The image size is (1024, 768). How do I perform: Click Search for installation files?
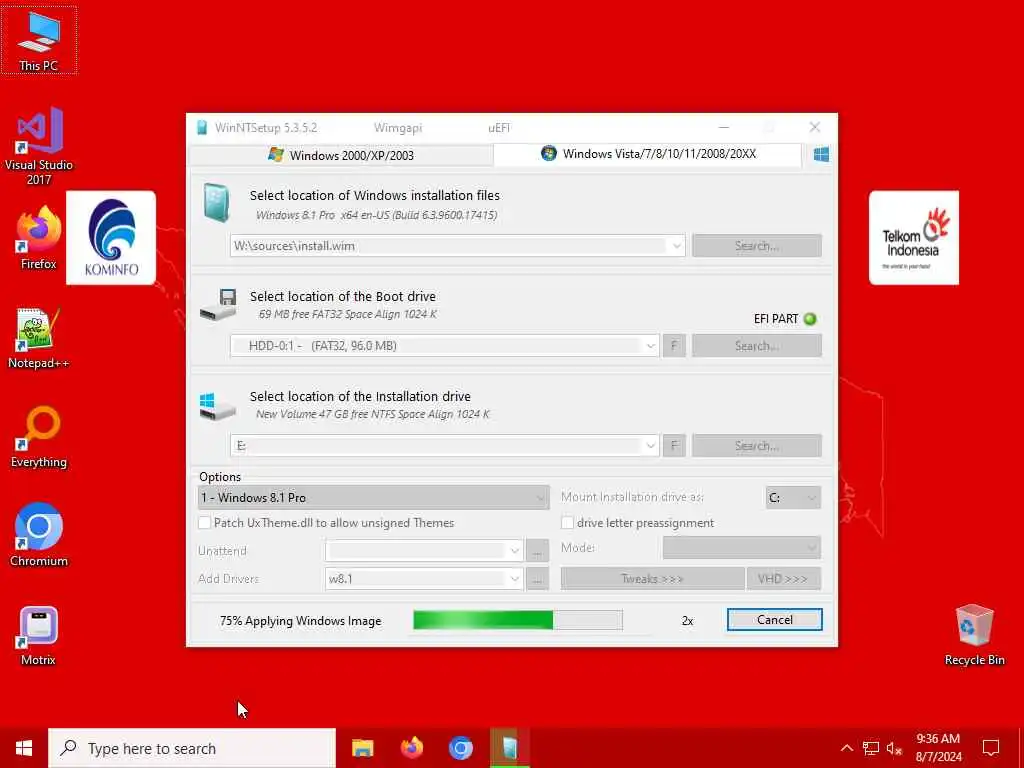757,246
